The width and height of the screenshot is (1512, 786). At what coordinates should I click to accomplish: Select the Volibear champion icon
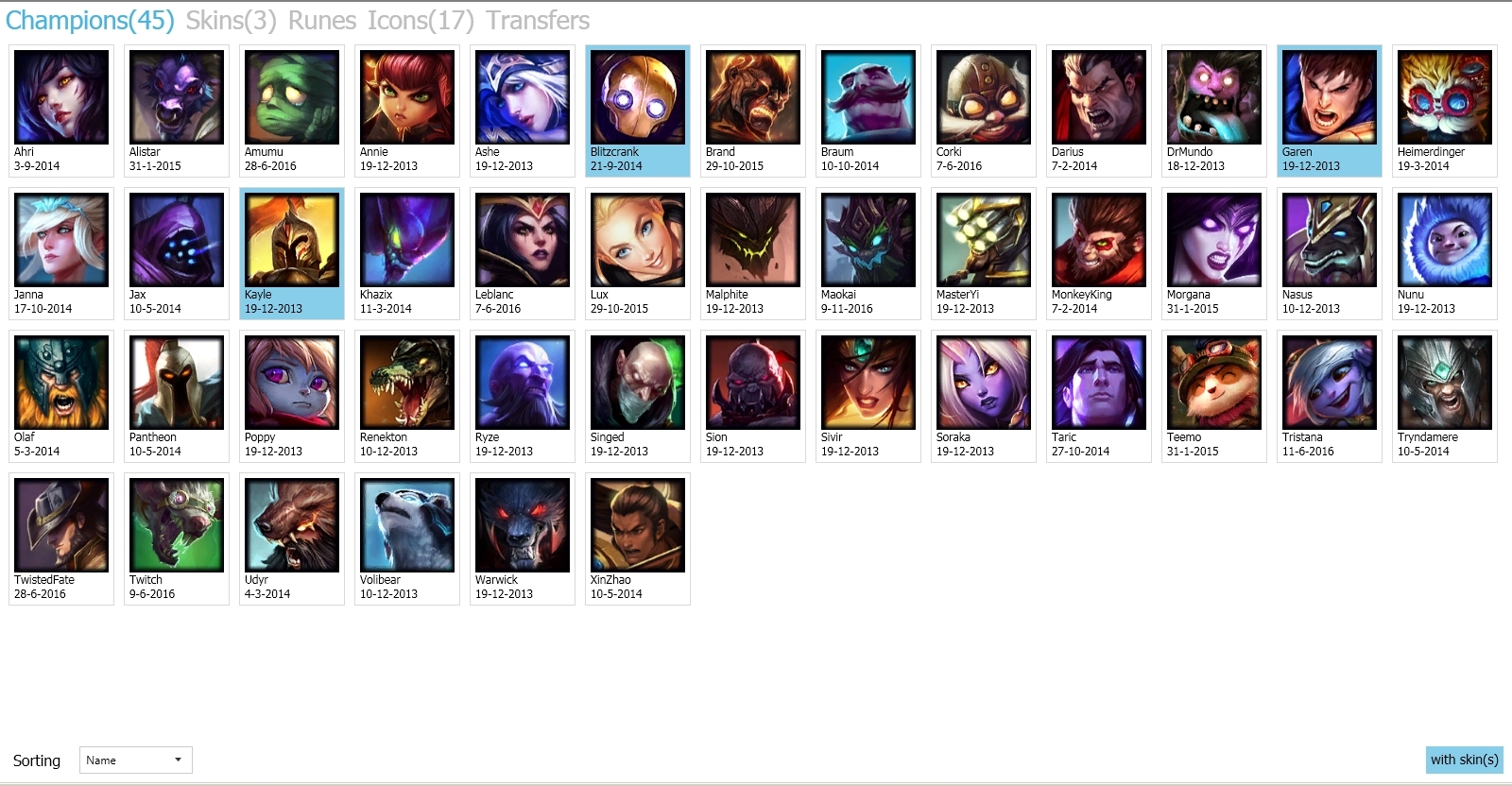coord(407,525)
